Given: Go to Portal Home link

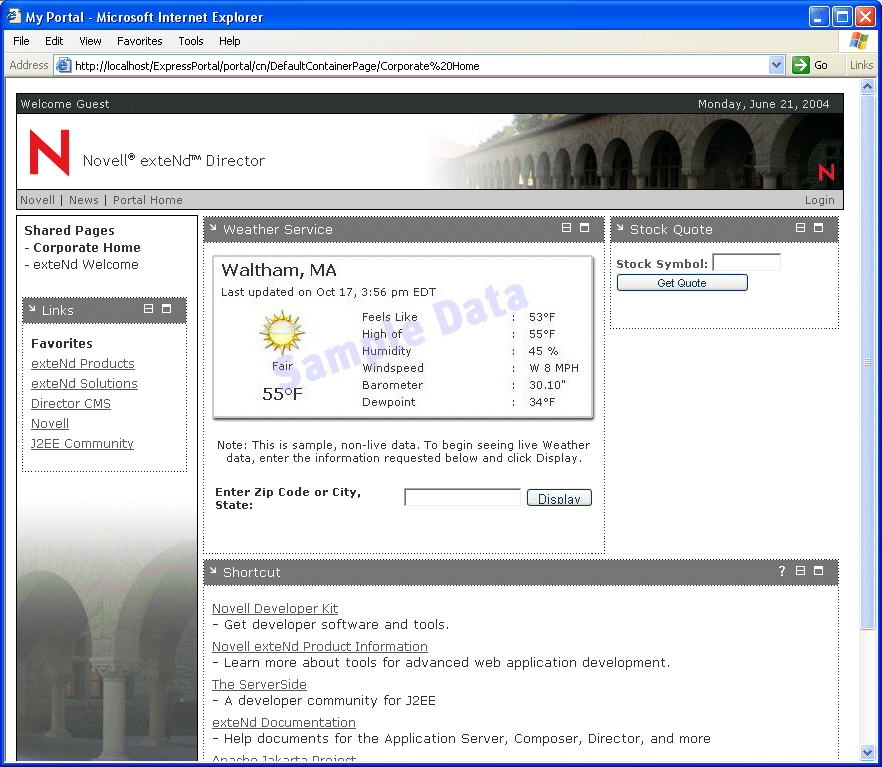Looking at the screenshot, I should [x=148, y=200].
